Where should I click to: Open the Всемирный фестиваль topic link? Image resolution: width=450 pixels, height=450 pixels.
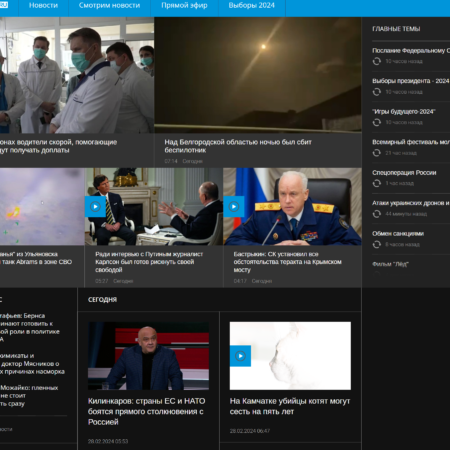click(x=411, y=142)
